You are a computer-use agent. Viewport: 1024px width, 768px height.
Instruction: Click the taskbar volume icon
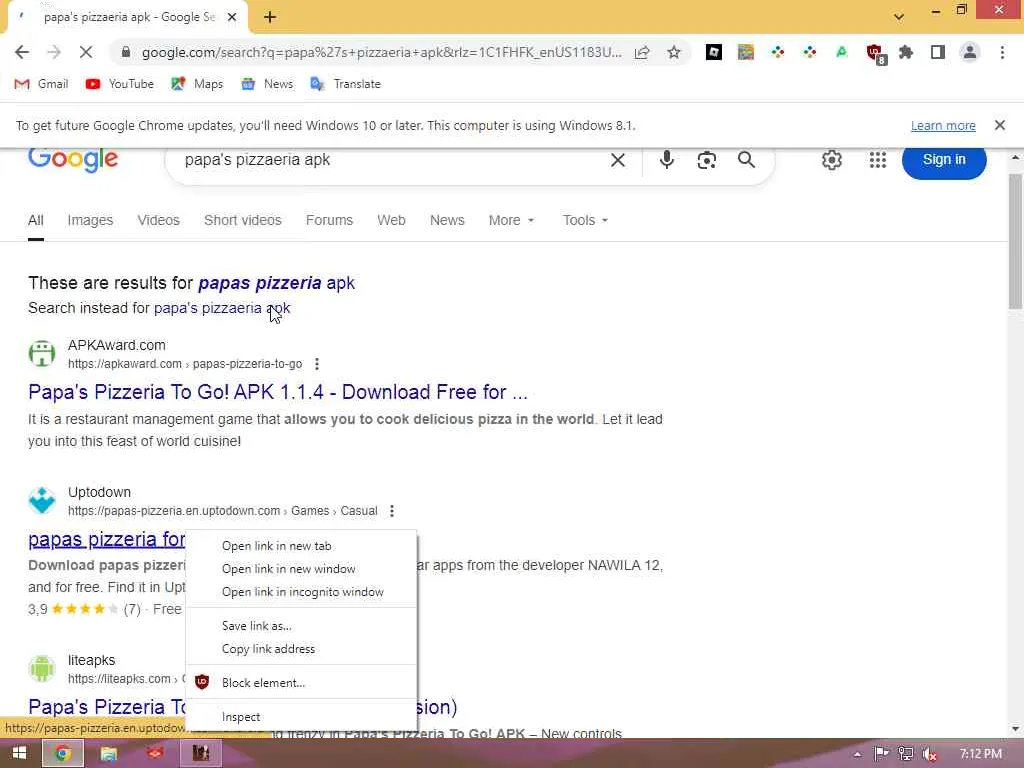[930, 754]
